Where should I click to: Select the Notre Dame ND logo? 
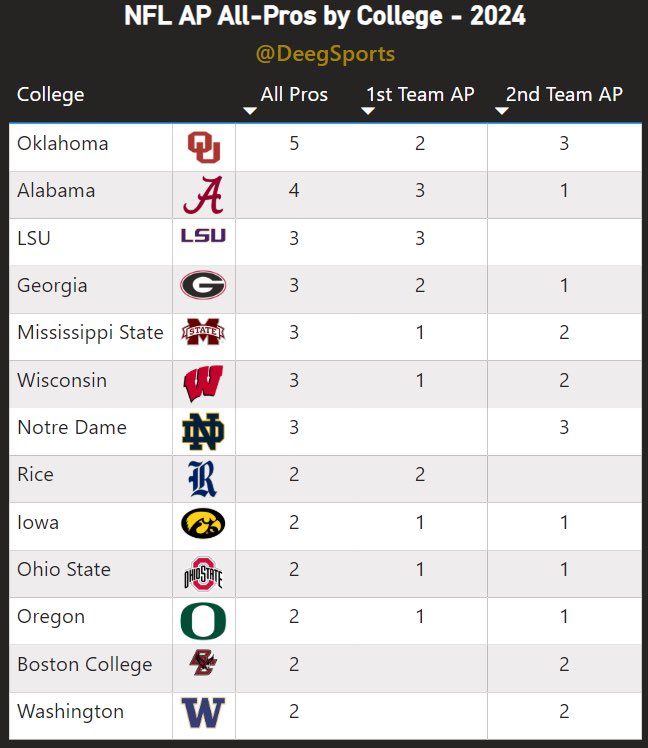[203, 431]
